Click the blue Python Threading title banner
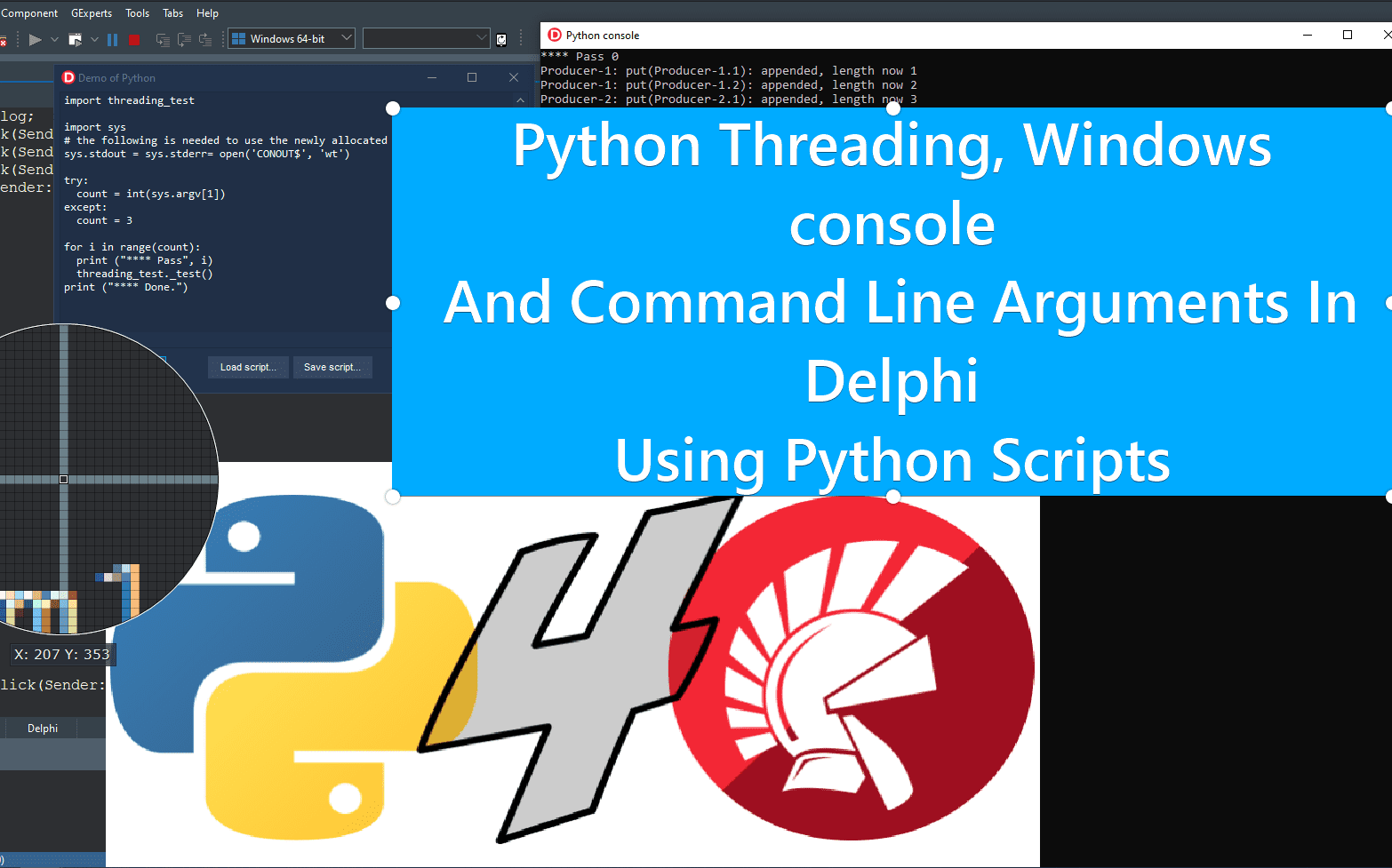This screenshot has width=1392, height=868. coord(892,302)
